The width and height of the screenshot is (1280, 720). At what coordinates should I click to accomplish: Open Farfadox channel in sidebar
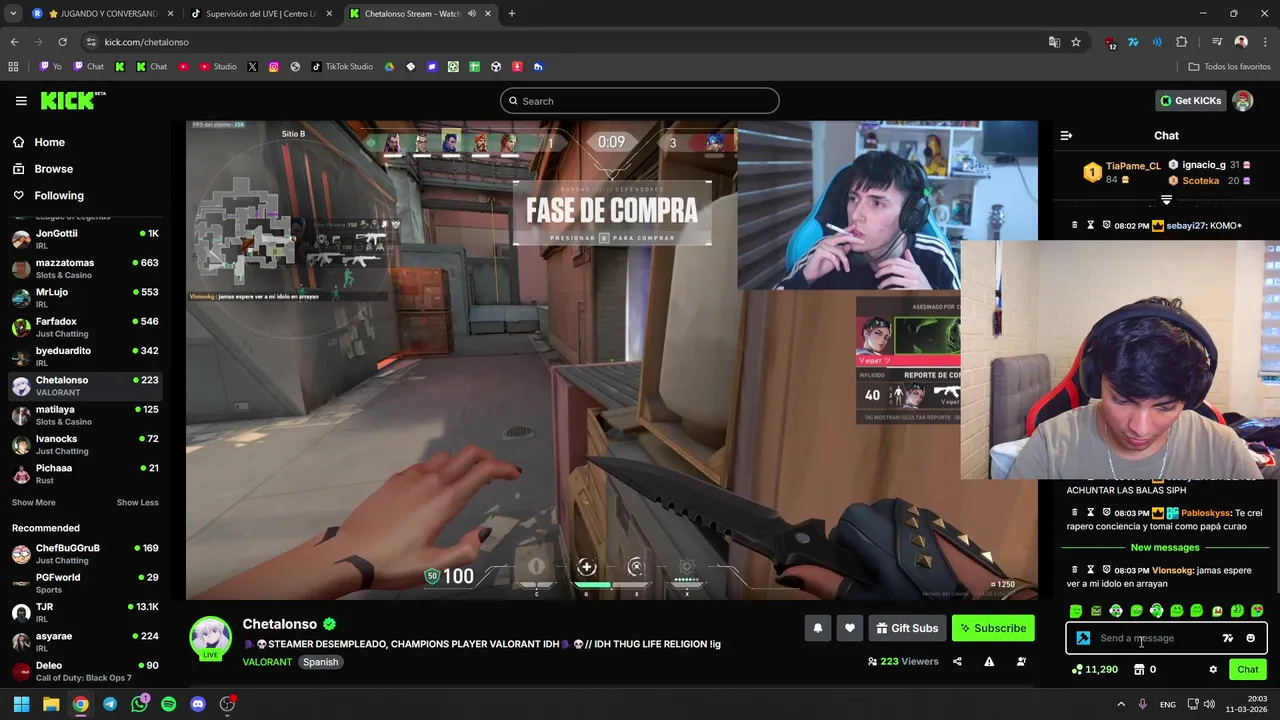click(85, 327)
